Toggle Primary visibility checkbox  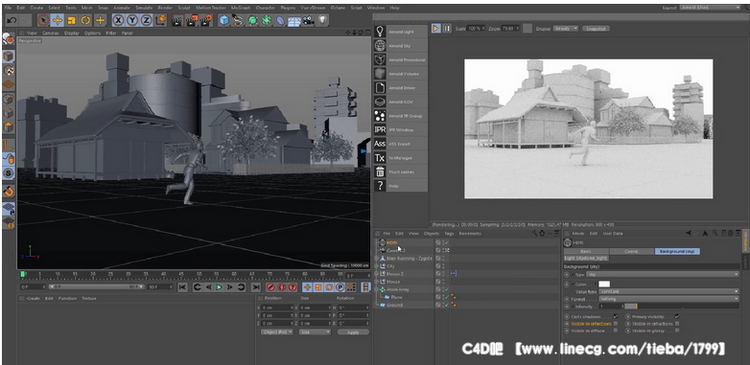coord(677,316)
